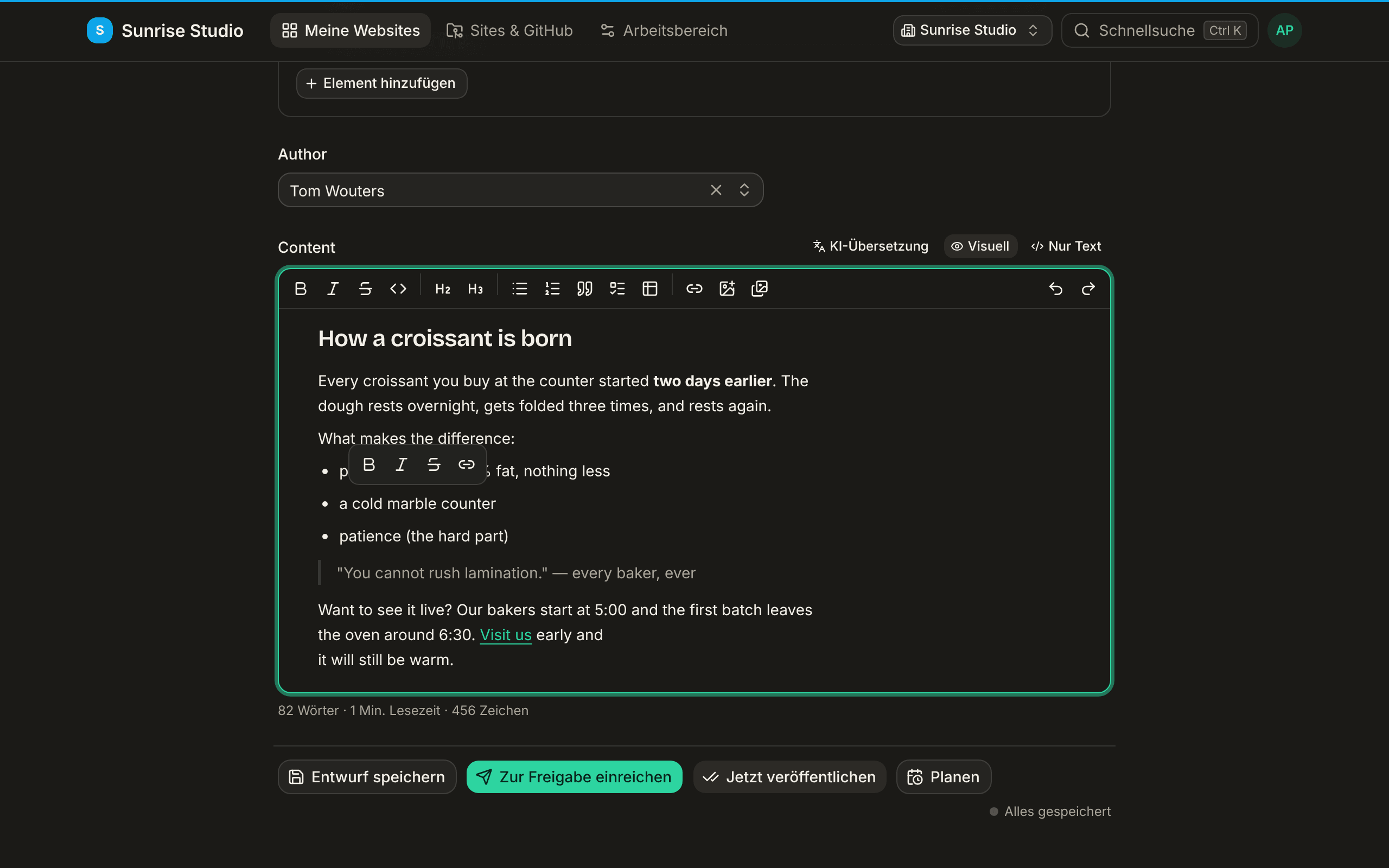Open the image gallery insert tool
Image resolution: width=1389 pixels, height=868 pixels.
[760, 288]
